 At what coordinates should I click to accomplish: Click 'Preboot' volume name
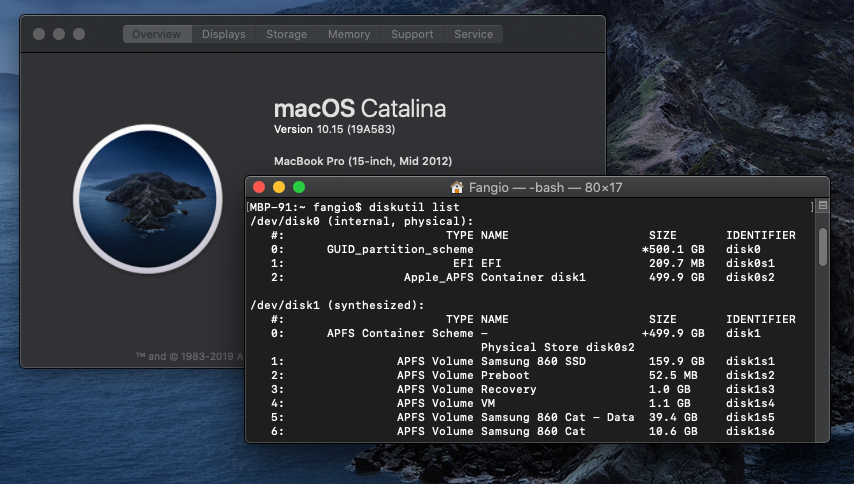click(x=505, y=376)
